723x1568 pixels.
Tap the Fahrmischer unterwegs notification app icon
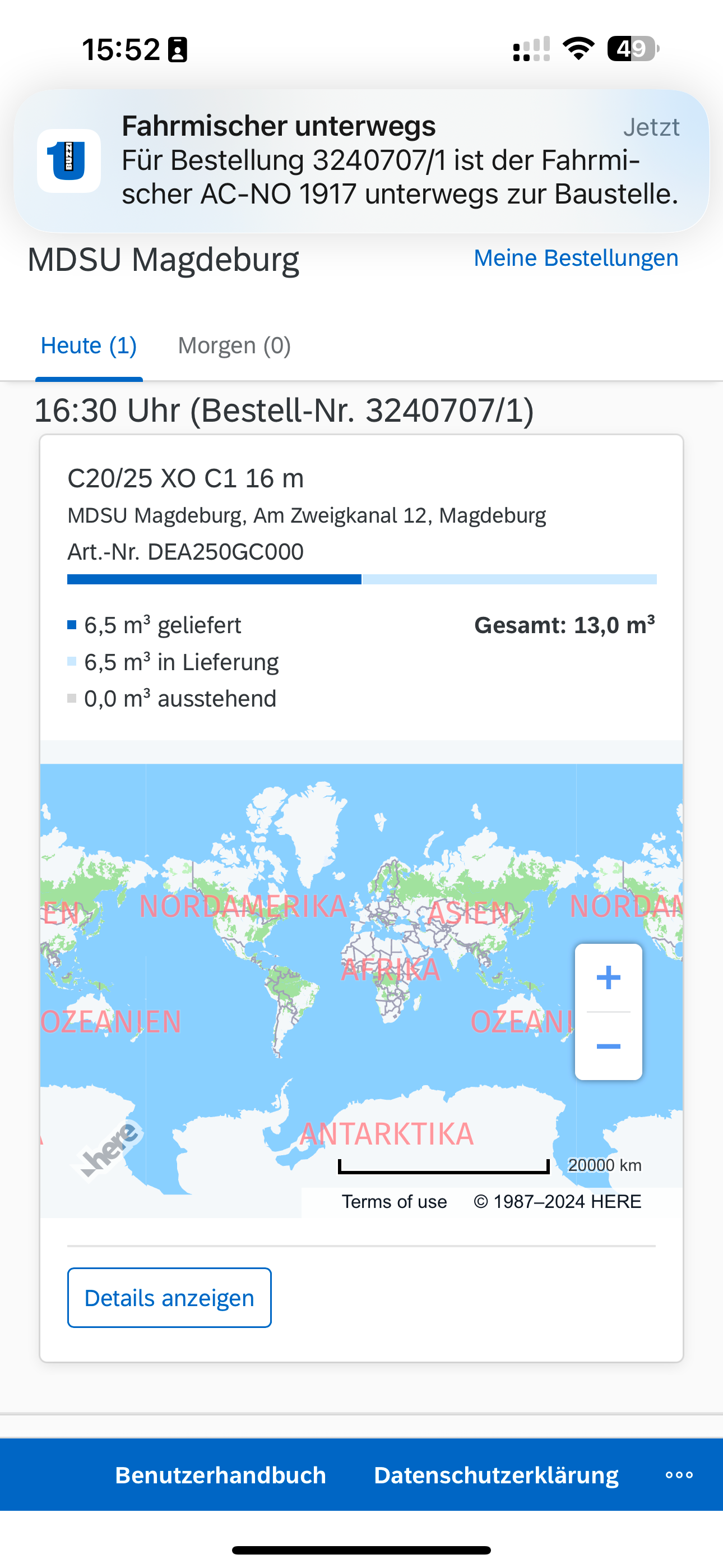69,161
